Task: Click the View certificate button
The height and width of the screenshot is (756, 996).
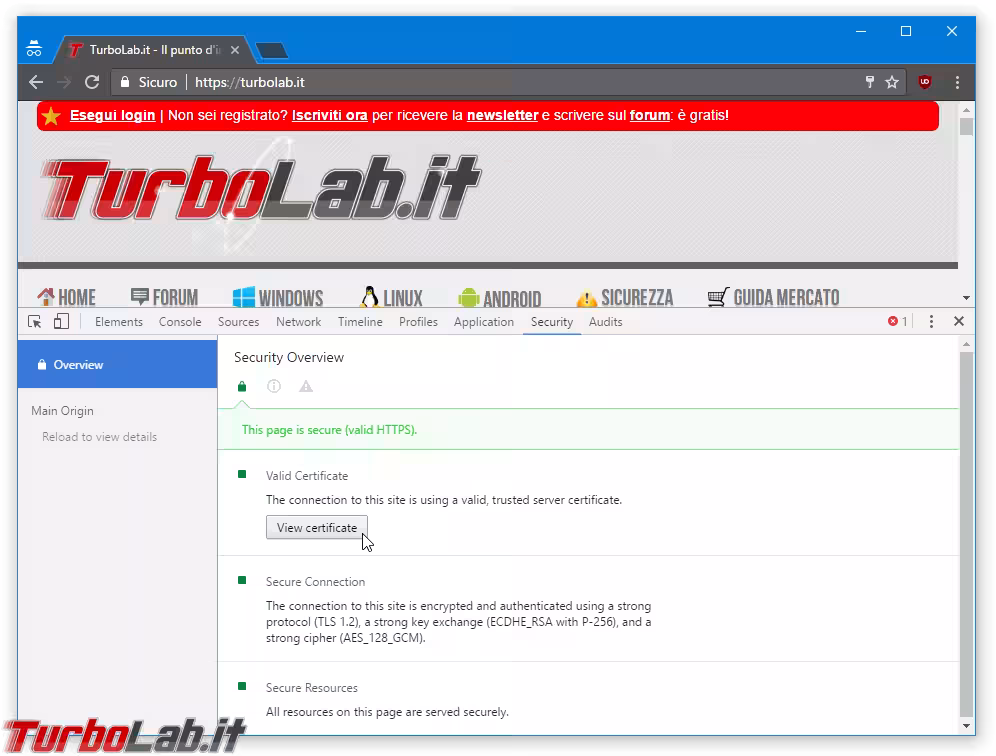Action: 317,528
